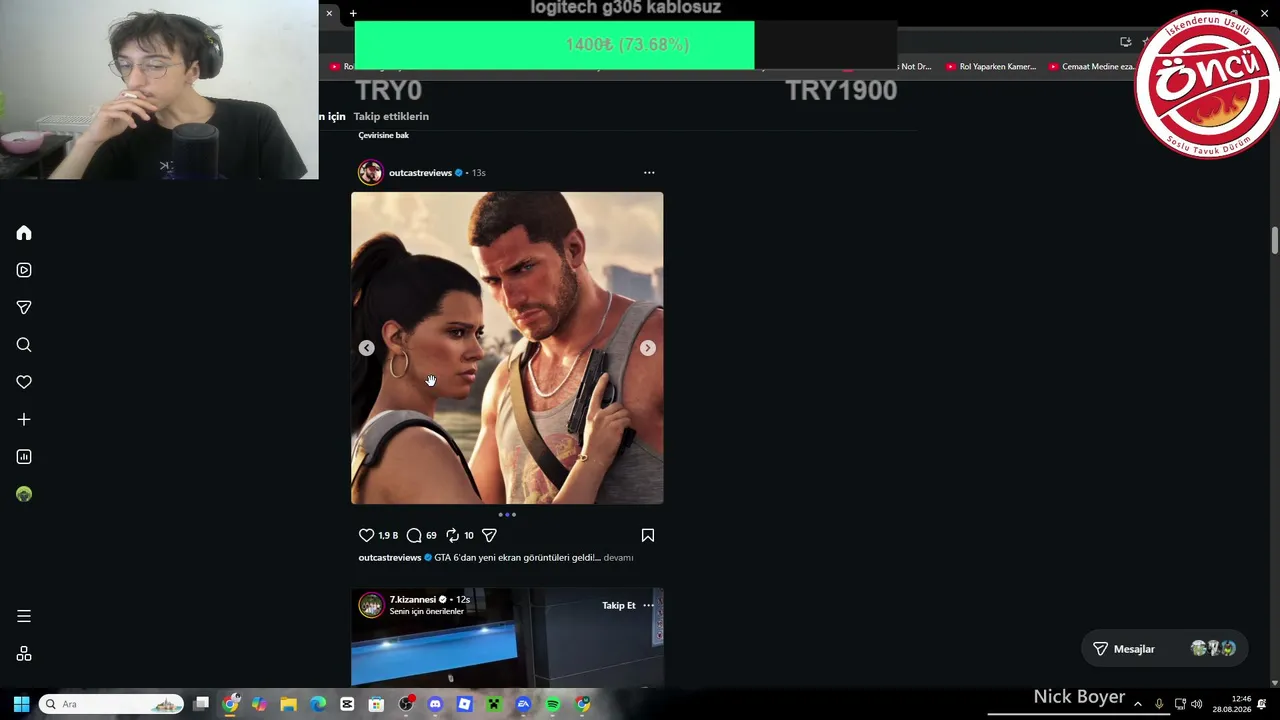Open outcastreviews profile picture

point(371,172)
